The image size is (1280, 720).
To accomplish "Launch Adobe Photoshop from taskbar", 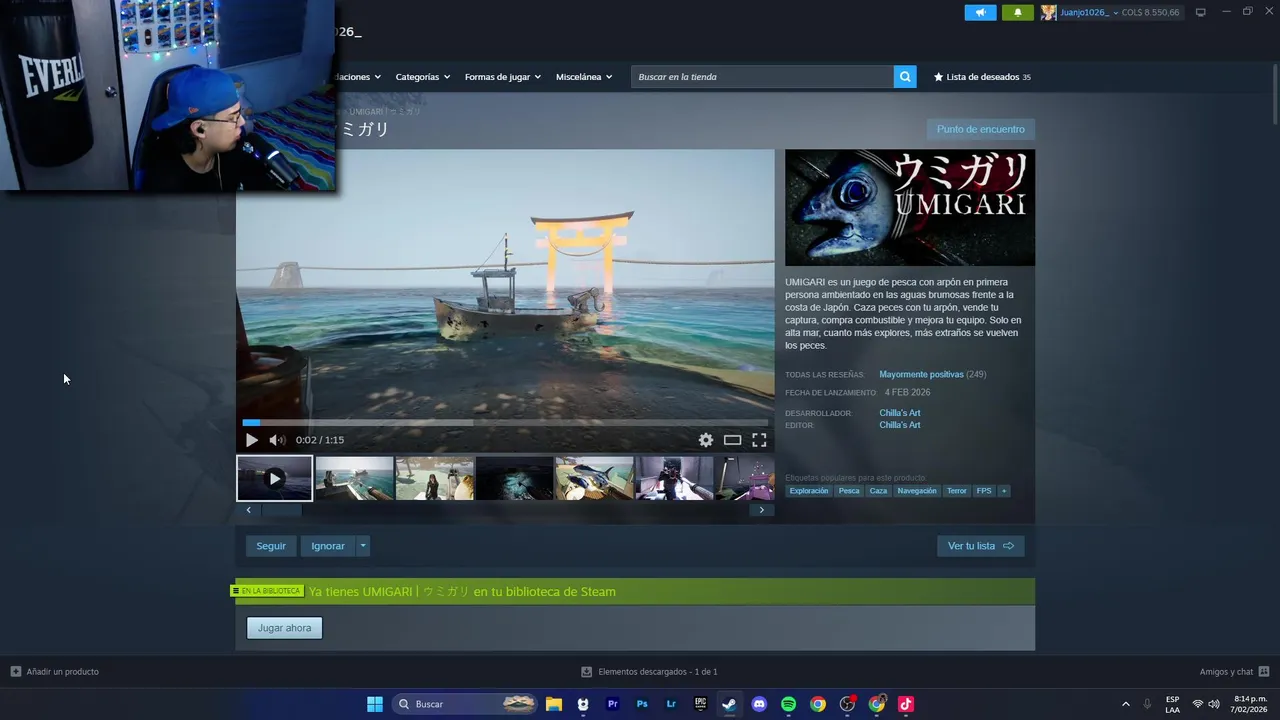I will click(642, 704).
